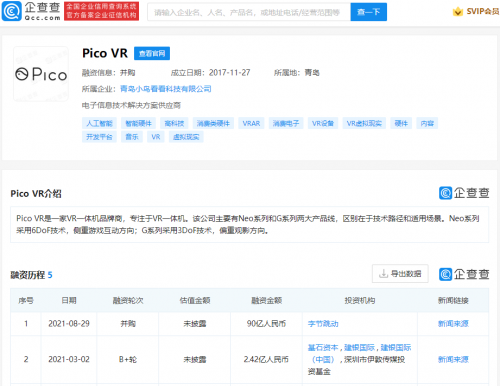Focus the company name search field
Screen dimensions: 500x386
pyautogui.click(x=249, y=12)
